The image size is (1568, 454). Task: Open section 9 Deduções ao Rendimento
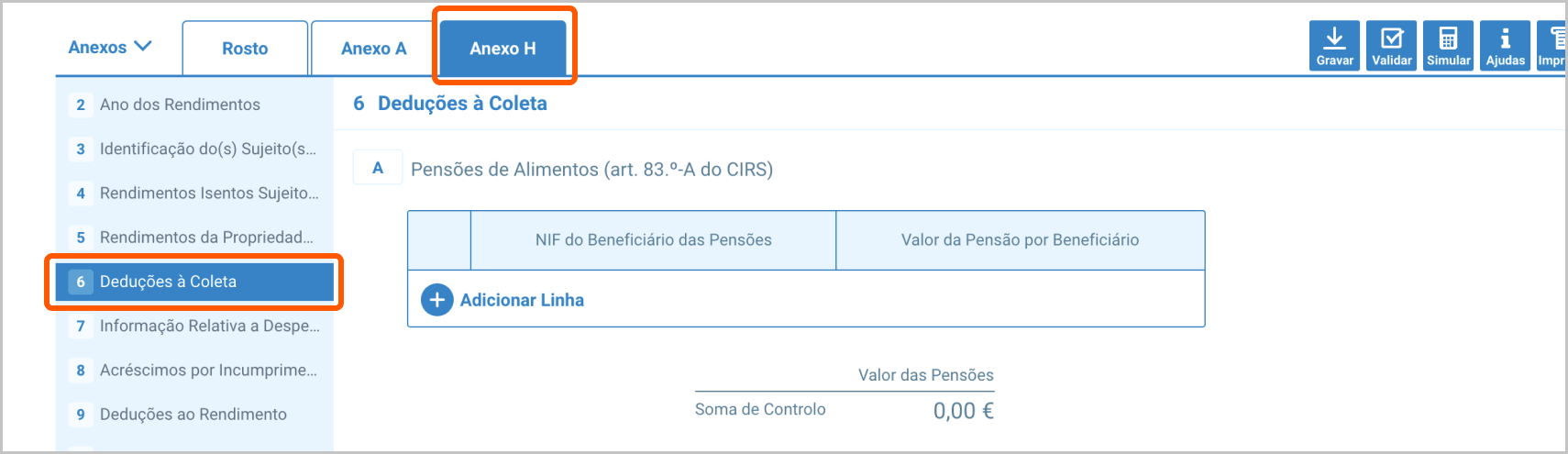click(x=193, y=415)
